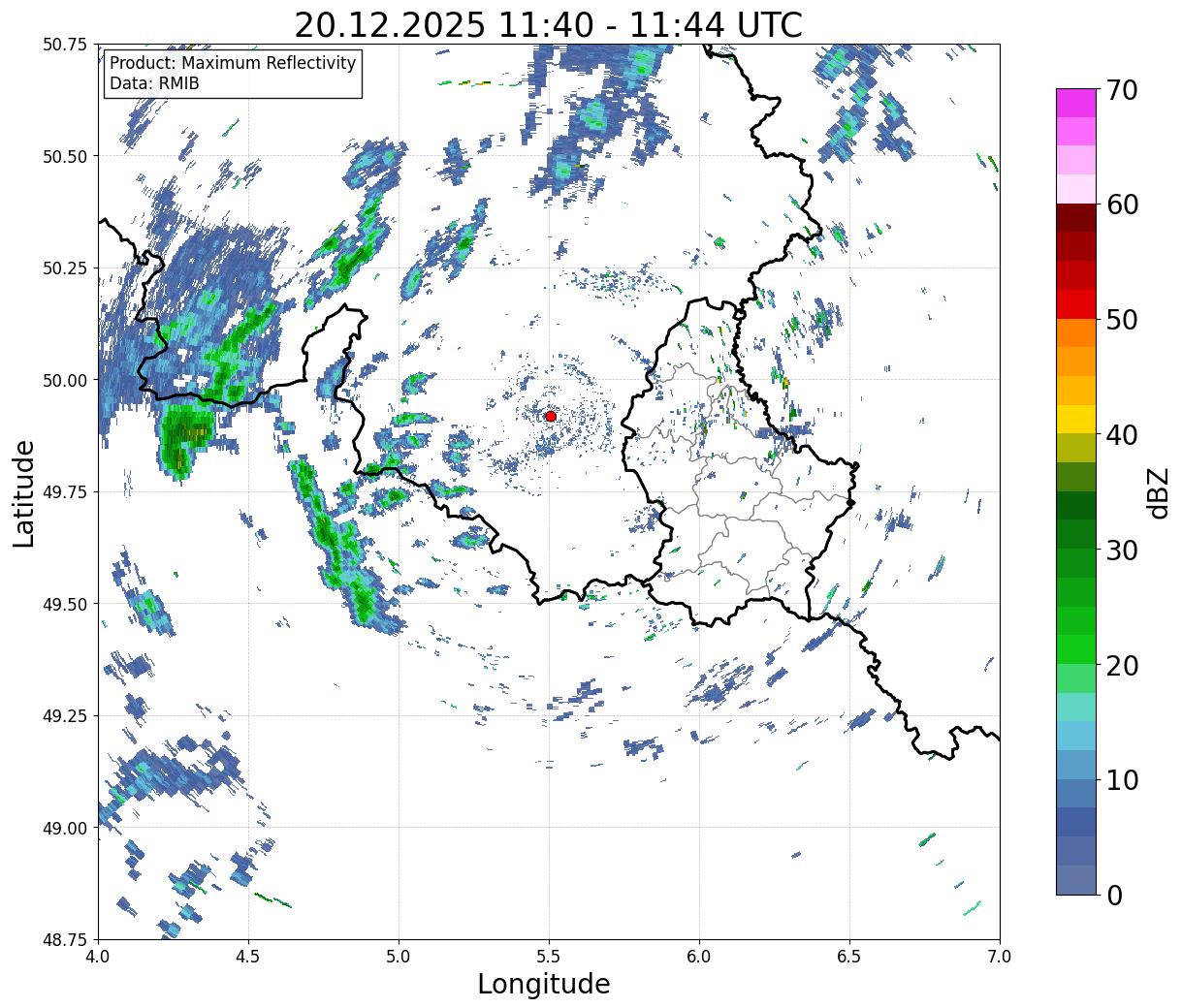Click the latitude tick label 49.25
1182x1008 pixels.
tap(65, 716)
